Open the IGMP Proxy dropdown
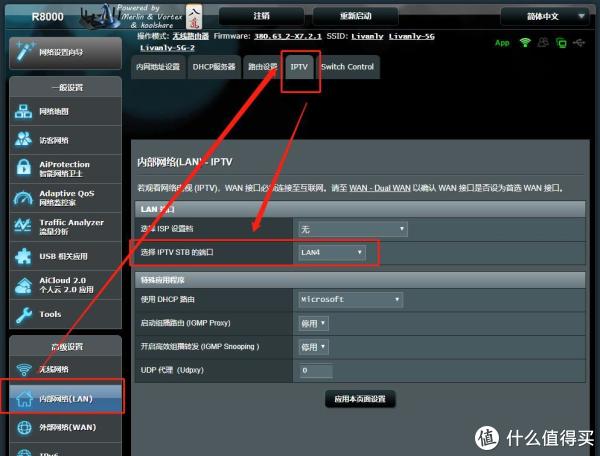600x456 pixels. coord(312,323)
